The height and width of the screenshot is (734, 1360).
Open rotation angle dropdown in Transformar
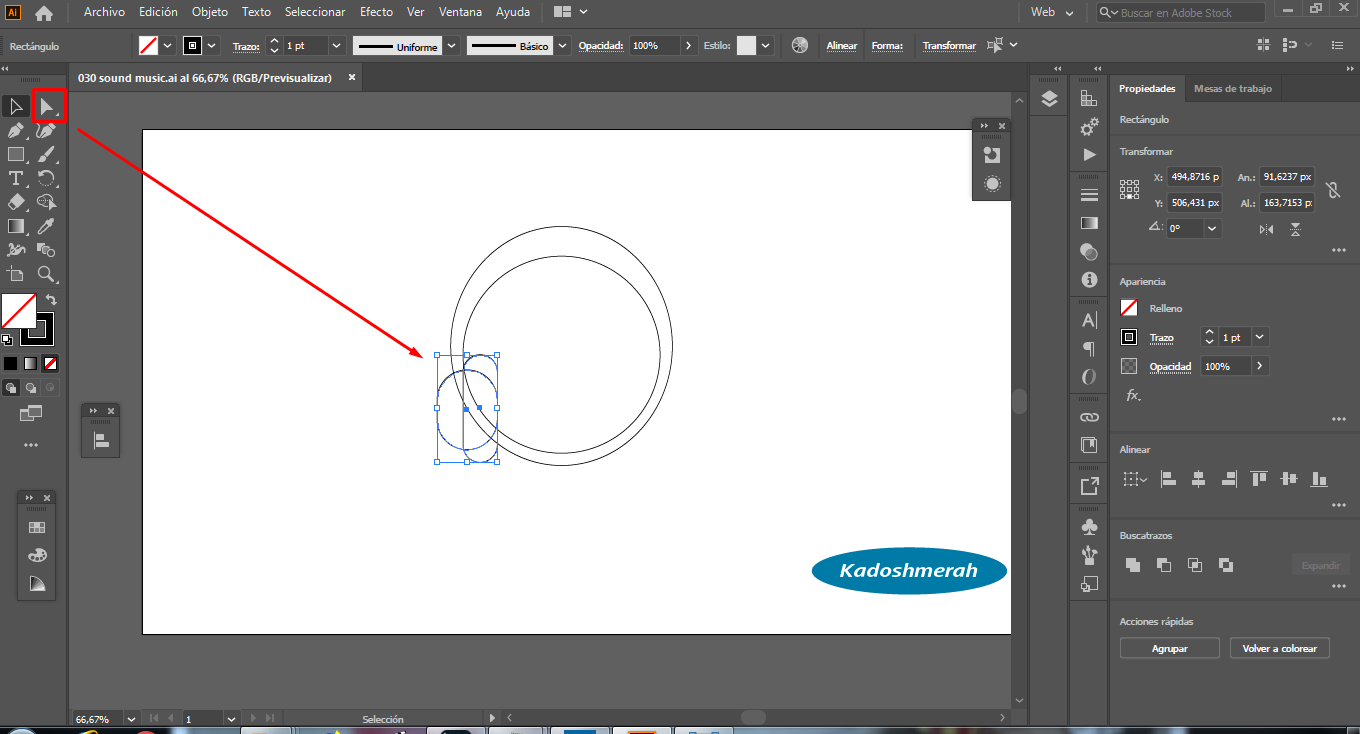[x=1213, y=228]
